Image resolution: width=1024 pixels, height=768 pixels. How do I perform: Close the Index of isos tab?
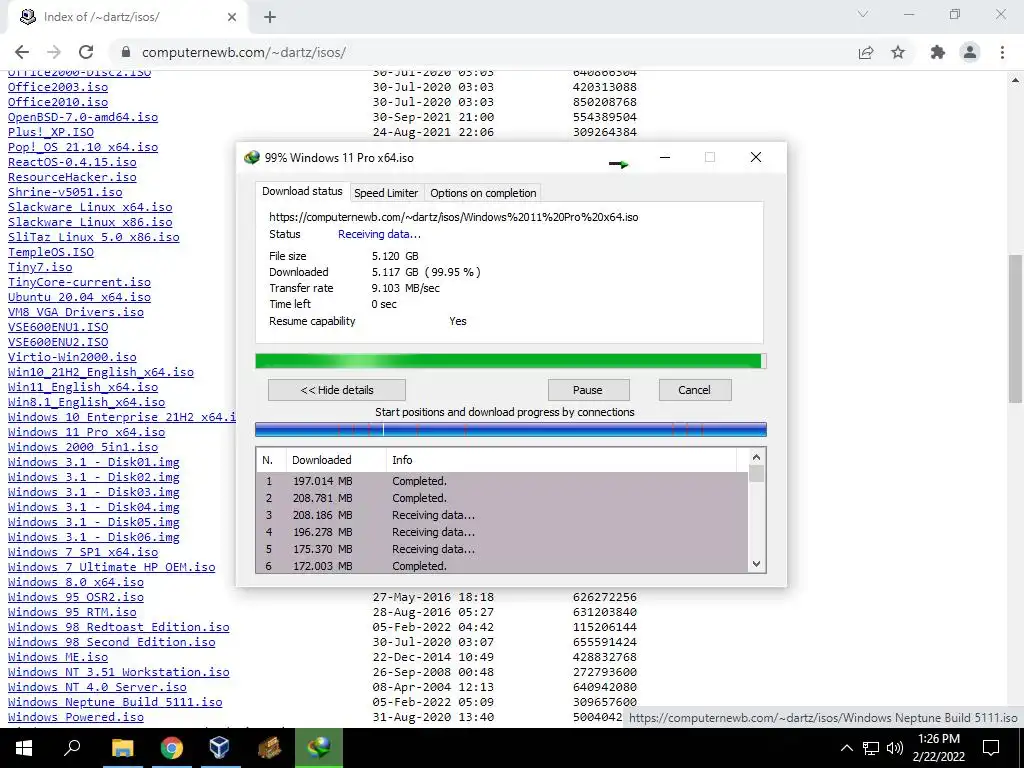tap(232, 17)
